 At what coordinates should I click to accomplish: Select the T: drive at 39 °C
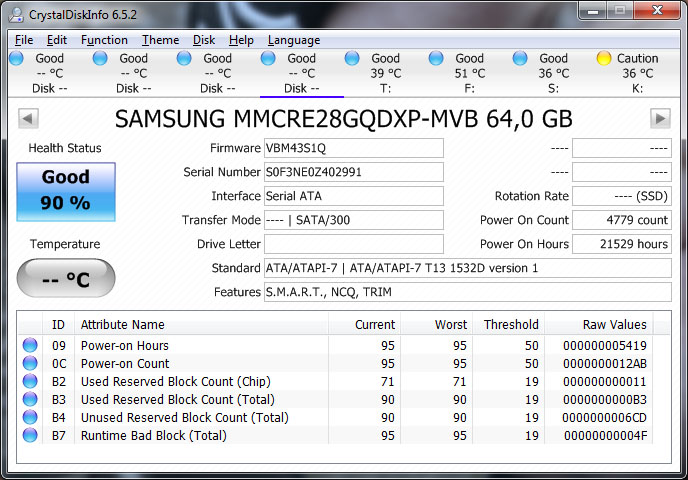pos(386,73)
